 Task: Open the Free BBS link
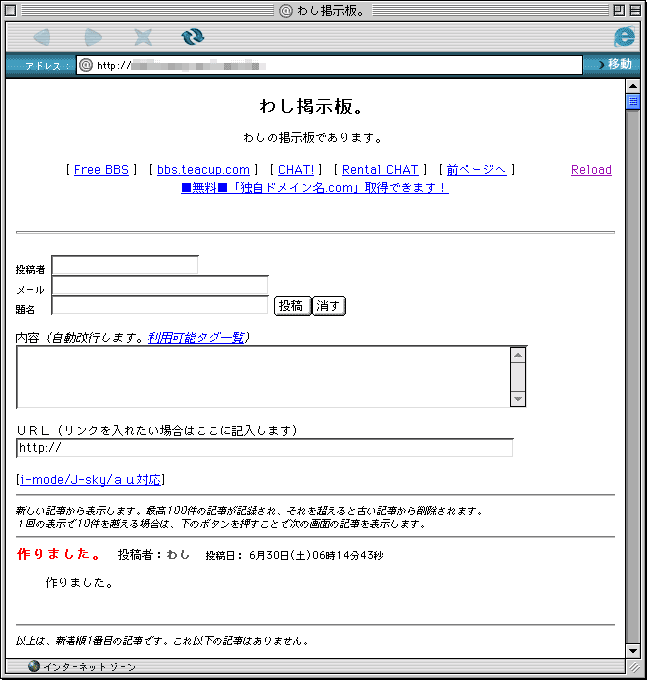[x=101, y=170]
